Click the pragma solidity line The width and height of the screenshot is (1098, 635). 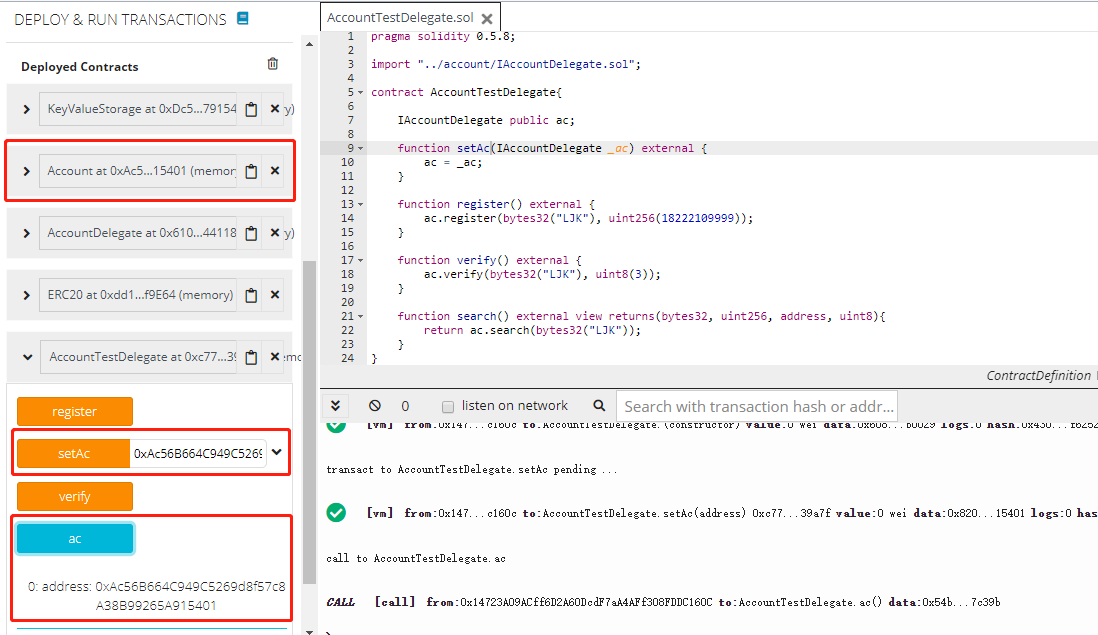point(443,36)
